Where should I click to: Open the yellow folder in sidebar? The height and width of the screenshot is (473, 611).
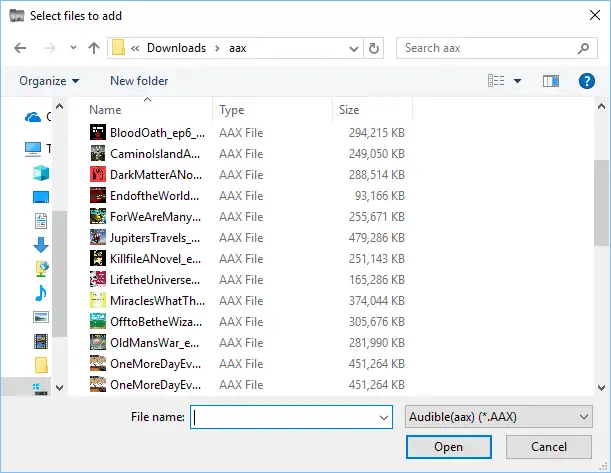click(x=41, y=365)
